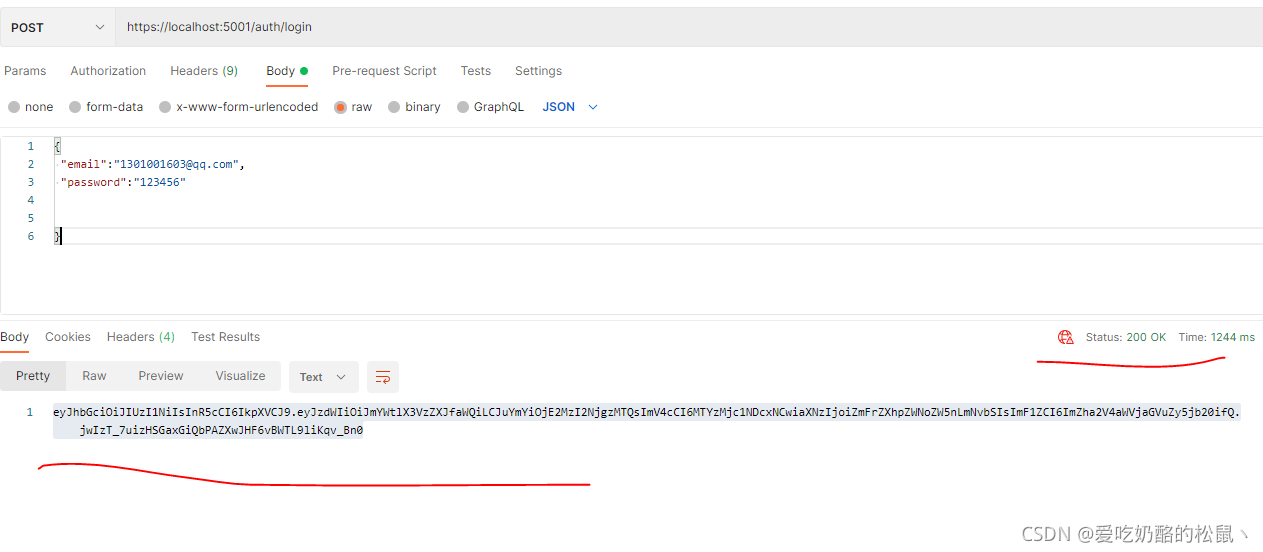Select the Raw response view
The image size is (1263, 552).
click(x=94, y=376)
